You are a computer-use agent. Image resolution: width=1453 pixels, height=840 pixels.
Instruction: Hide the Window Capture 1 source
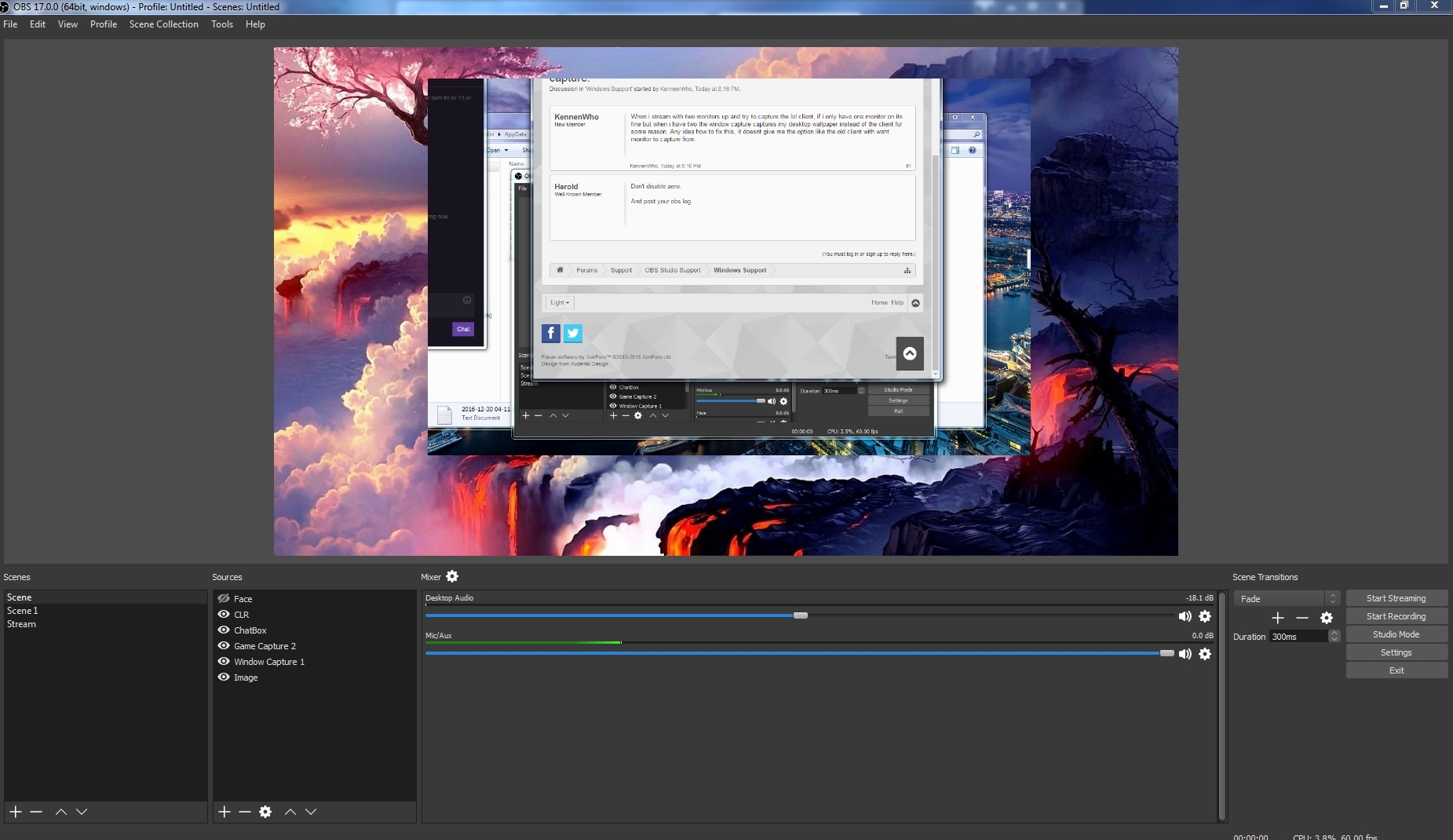(224, 661)
